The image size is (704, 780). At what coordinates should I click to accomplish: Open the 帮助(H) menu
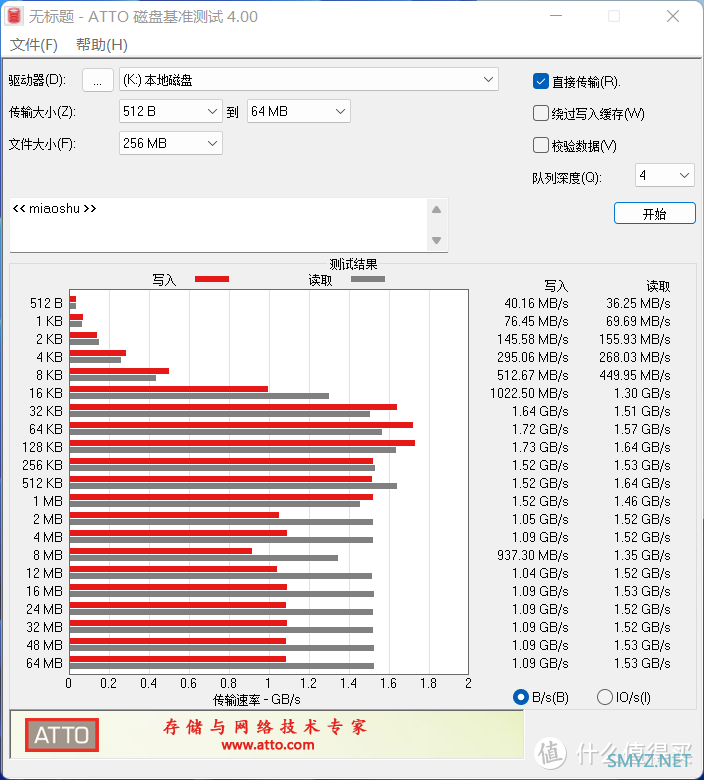click(101, 45)
